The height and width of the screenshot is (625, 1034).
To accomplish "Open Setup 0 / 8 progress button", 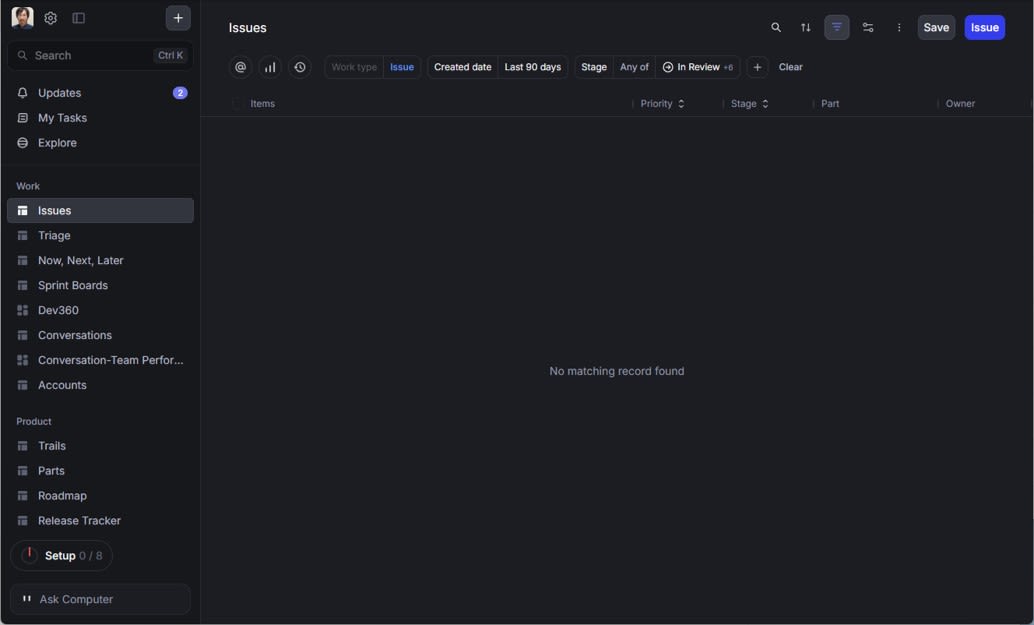I will click(x=61, y=556).
